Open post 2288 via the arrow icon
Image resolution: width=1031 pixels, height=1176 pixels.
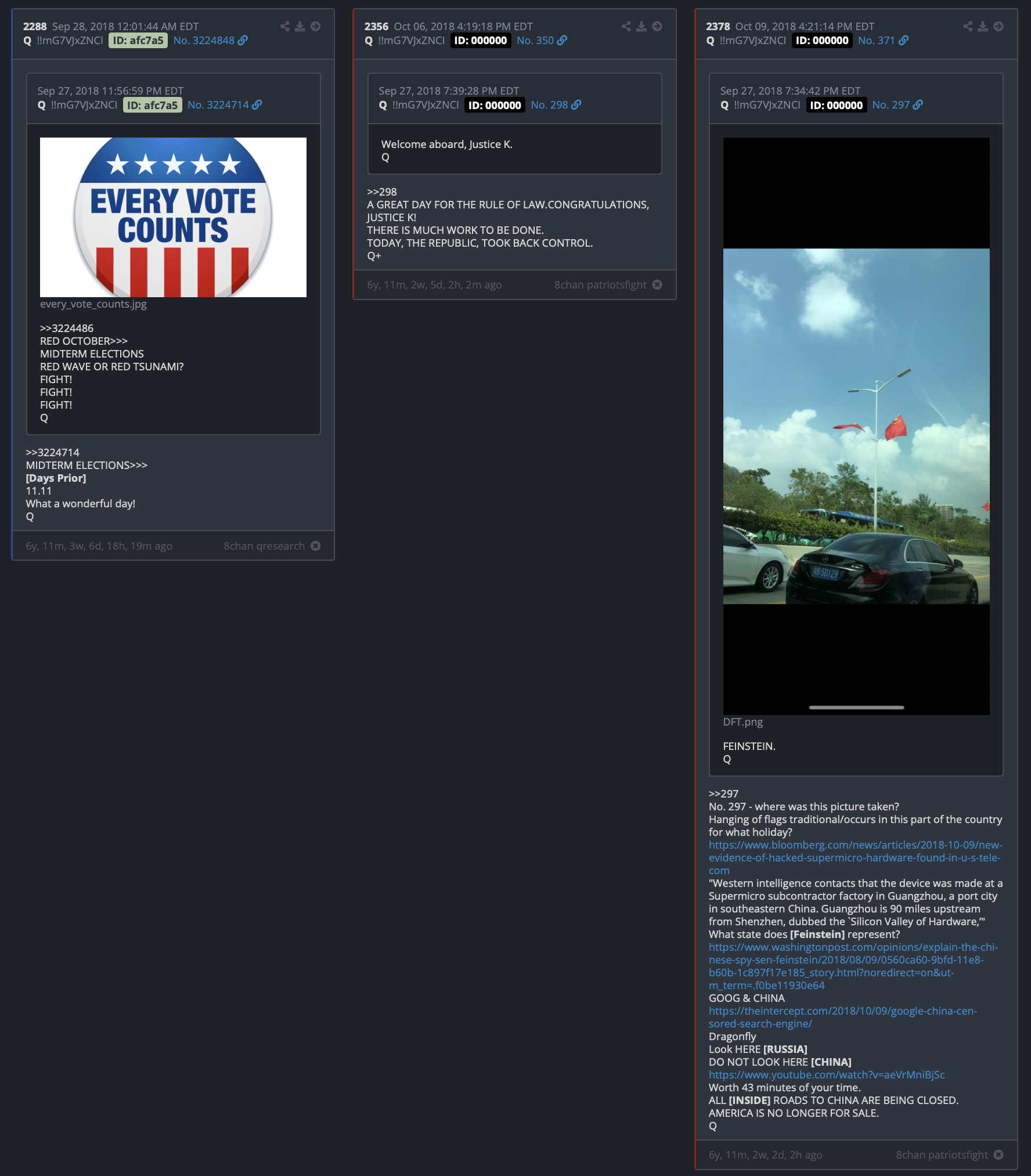pos(315,27)
